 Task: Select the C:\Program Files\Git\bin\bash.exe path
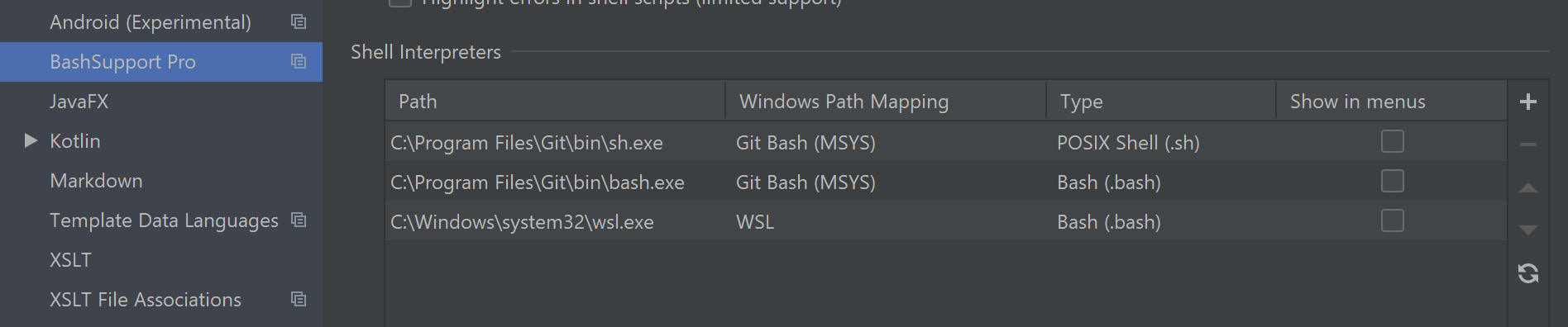point(538,182)
